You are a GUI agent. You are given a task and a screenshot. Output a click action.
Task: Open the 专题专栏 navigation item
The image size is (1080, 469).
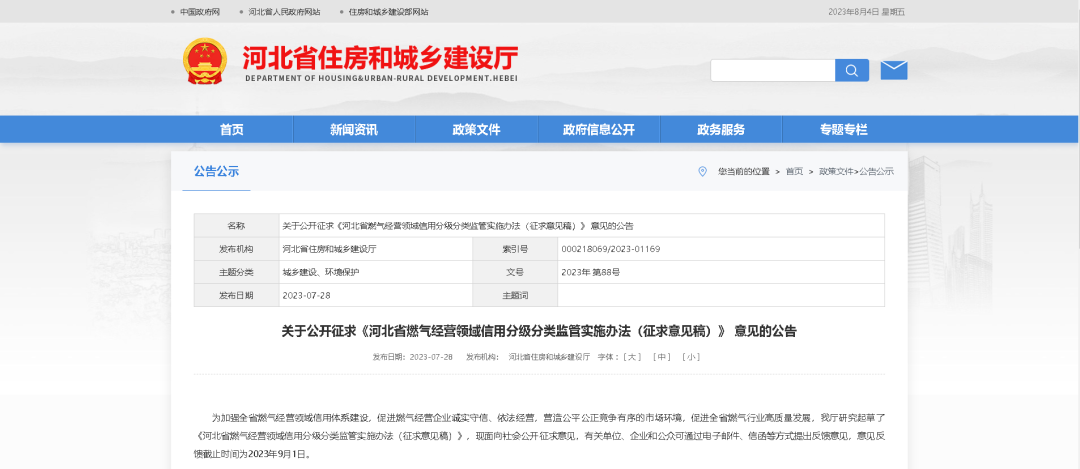(x=843, y=130)
